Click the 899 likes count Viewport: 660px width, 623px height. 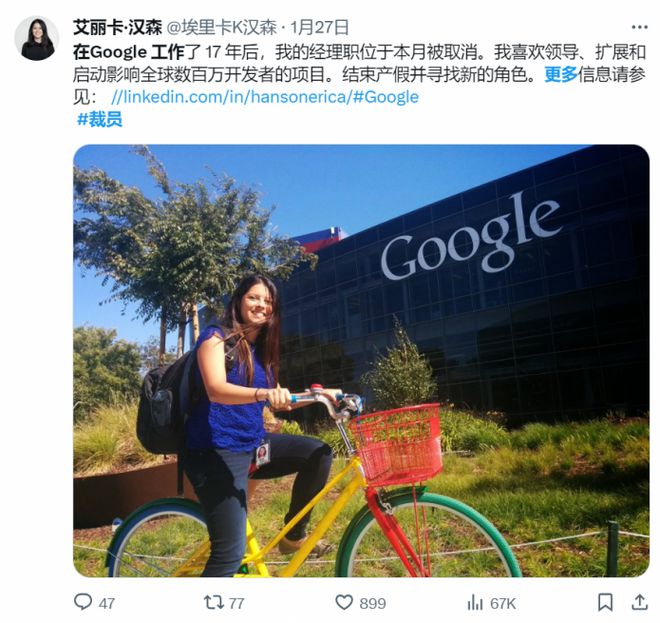tap(373, 604)
